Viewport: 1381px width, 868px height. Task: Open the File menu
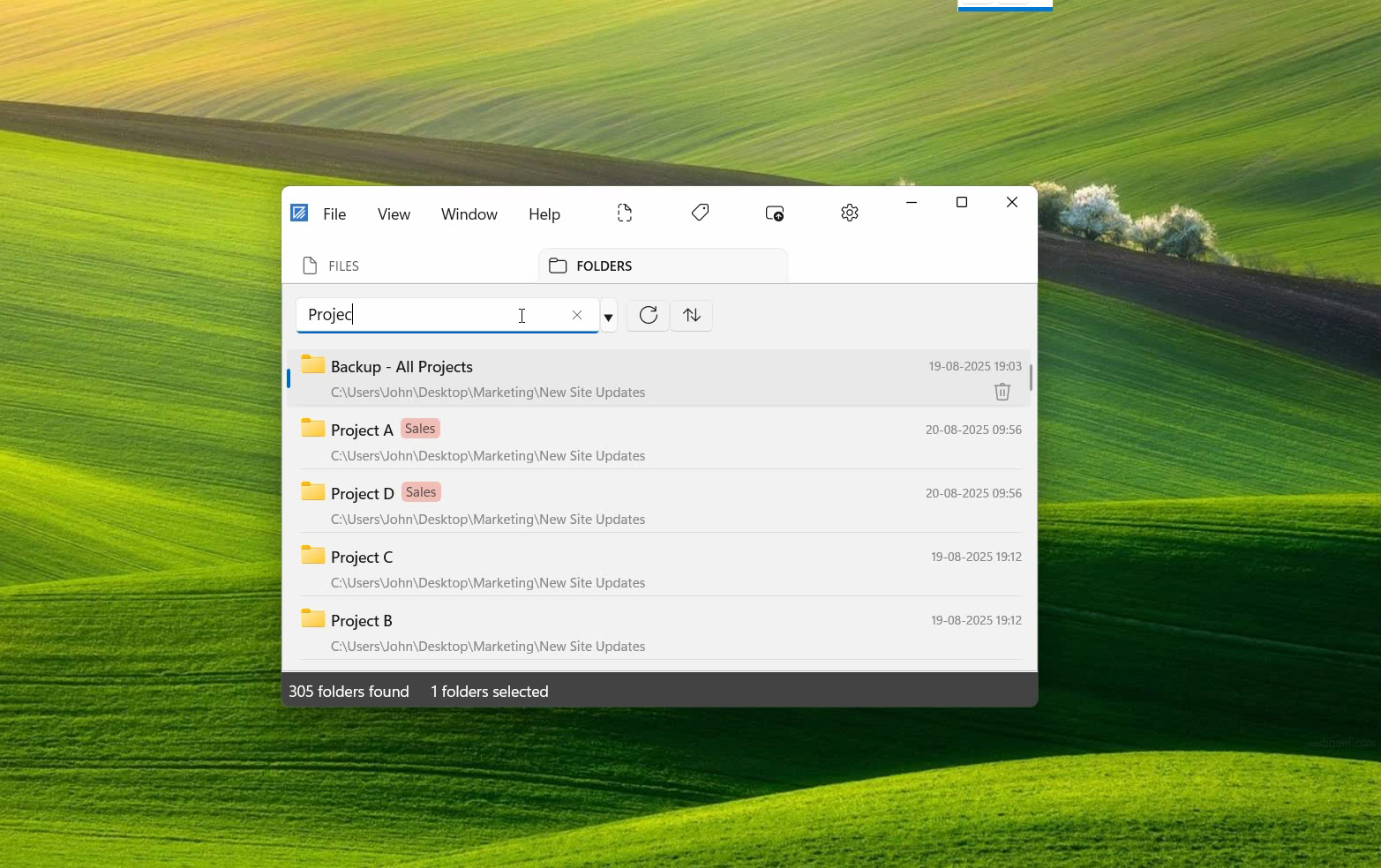click(334, 214)
